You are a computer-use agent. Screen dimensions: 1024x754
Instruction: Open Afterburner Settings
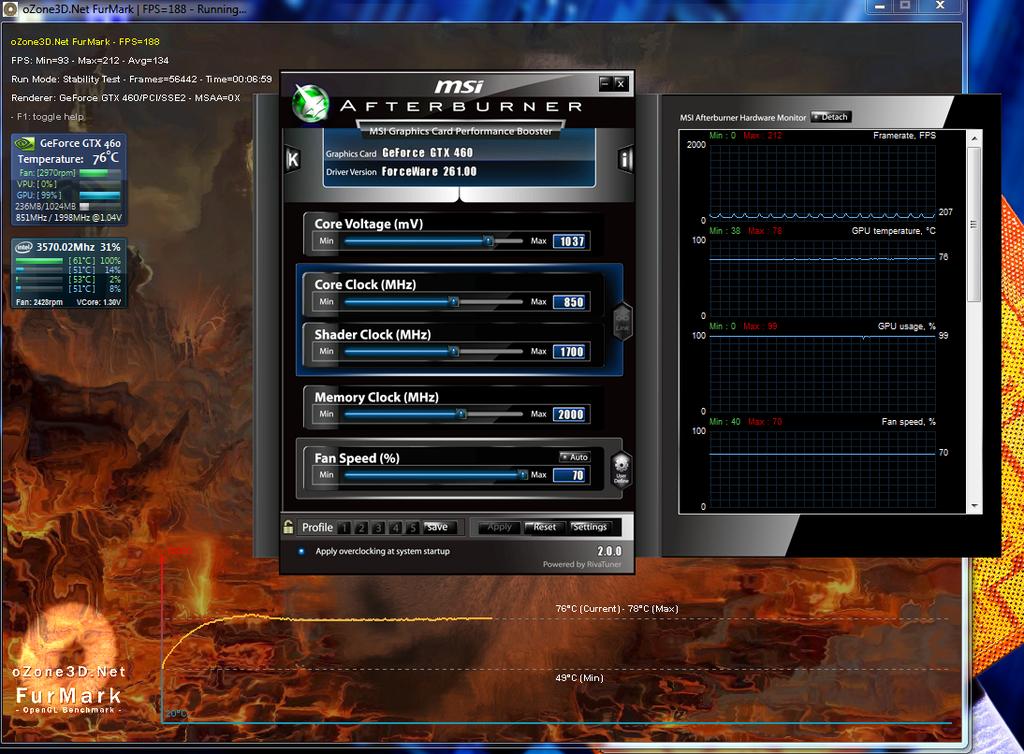pyautogui.click(x=590, y=527)
